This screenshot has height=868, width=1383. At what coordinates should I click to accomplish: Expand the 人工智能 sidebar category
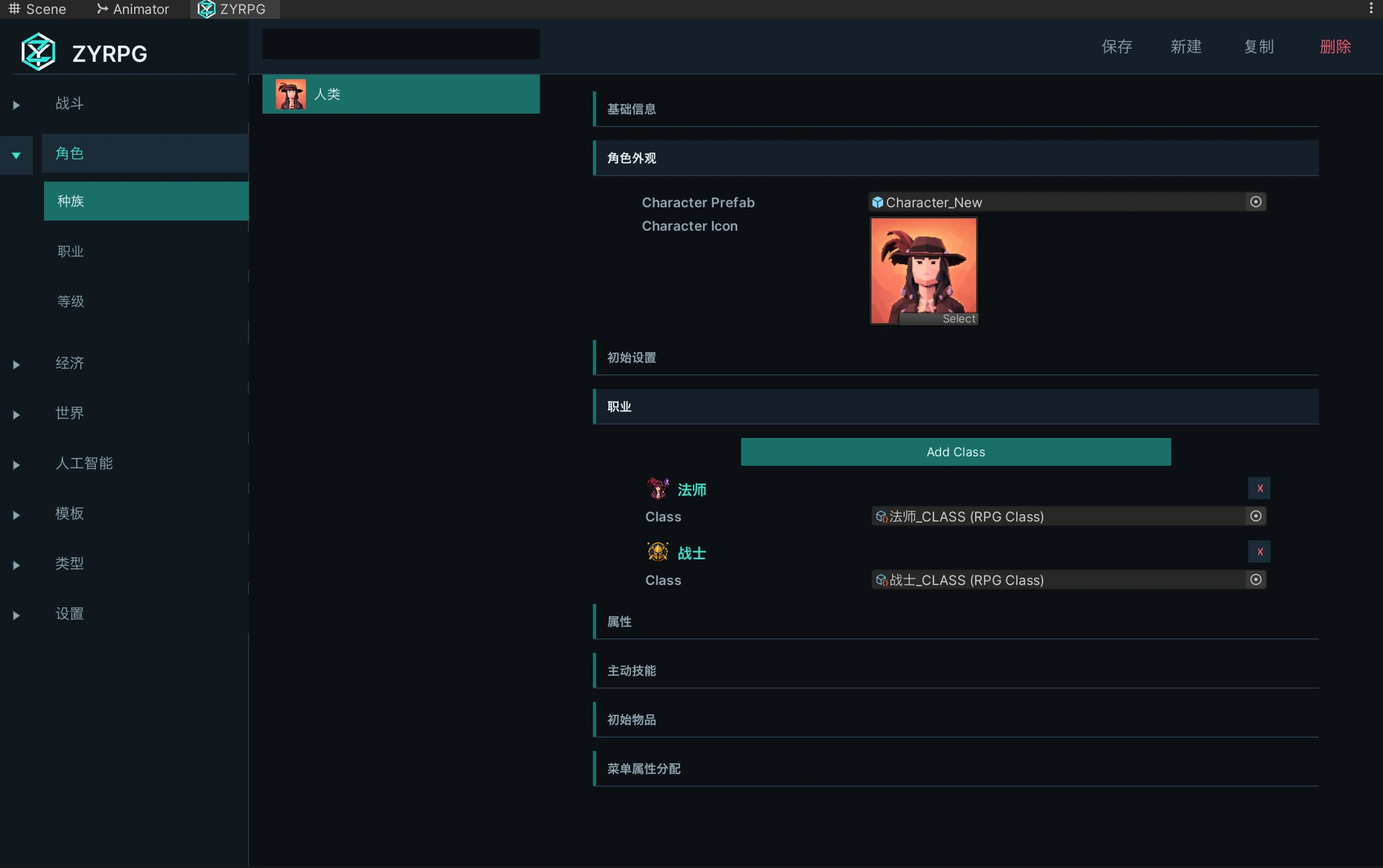click(x=16, y=465)
